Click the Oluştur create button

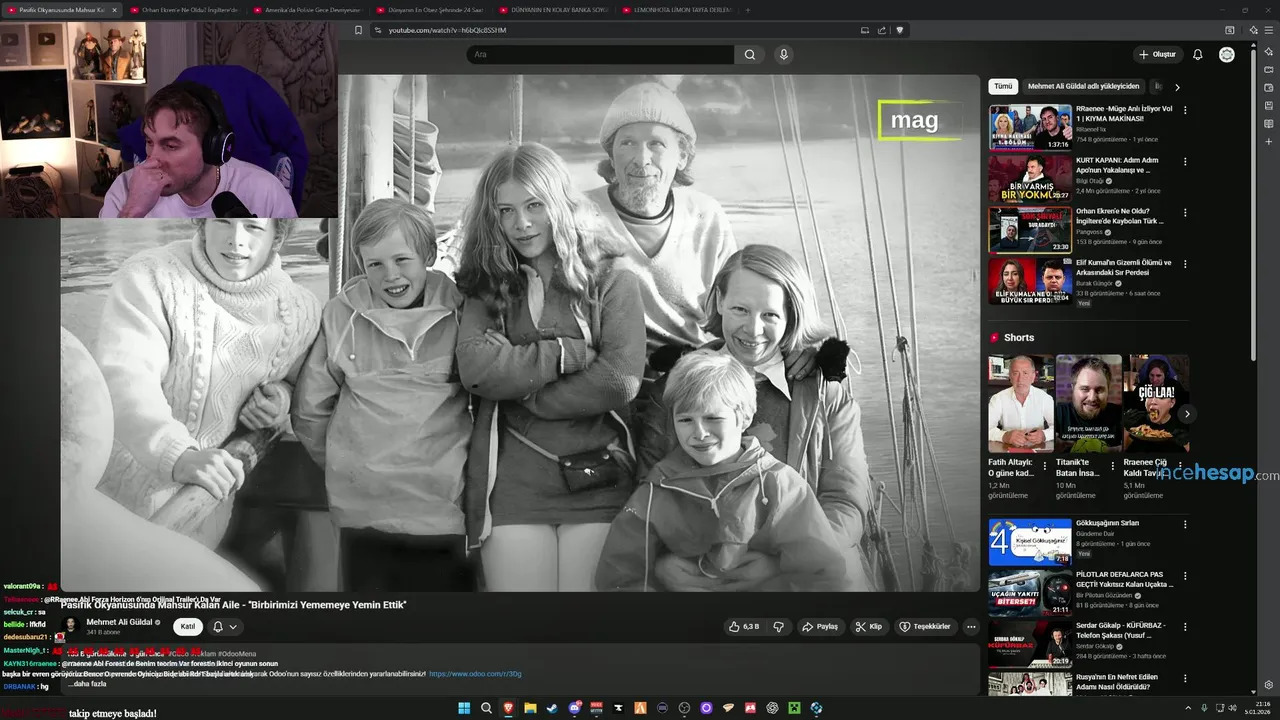(1157, 54)
